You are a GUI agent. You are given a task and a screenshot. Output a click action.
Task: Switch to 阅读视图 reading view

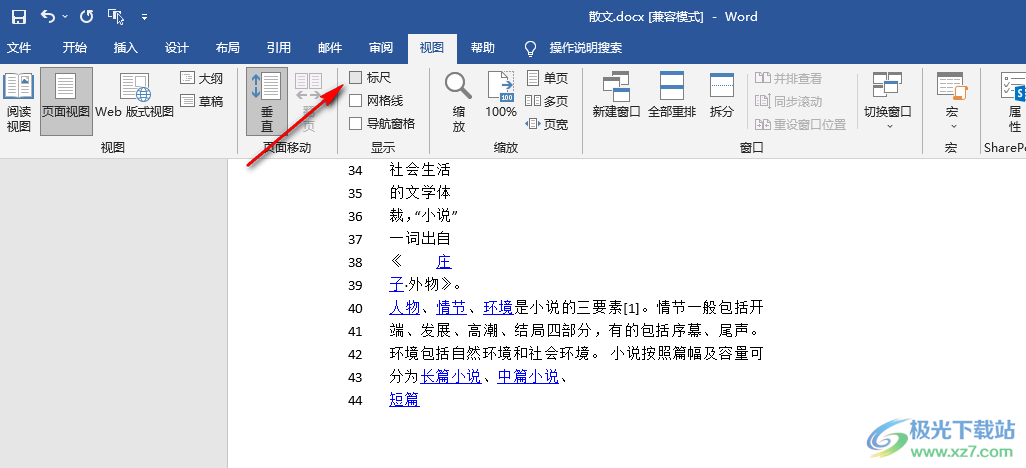[19, 102]
